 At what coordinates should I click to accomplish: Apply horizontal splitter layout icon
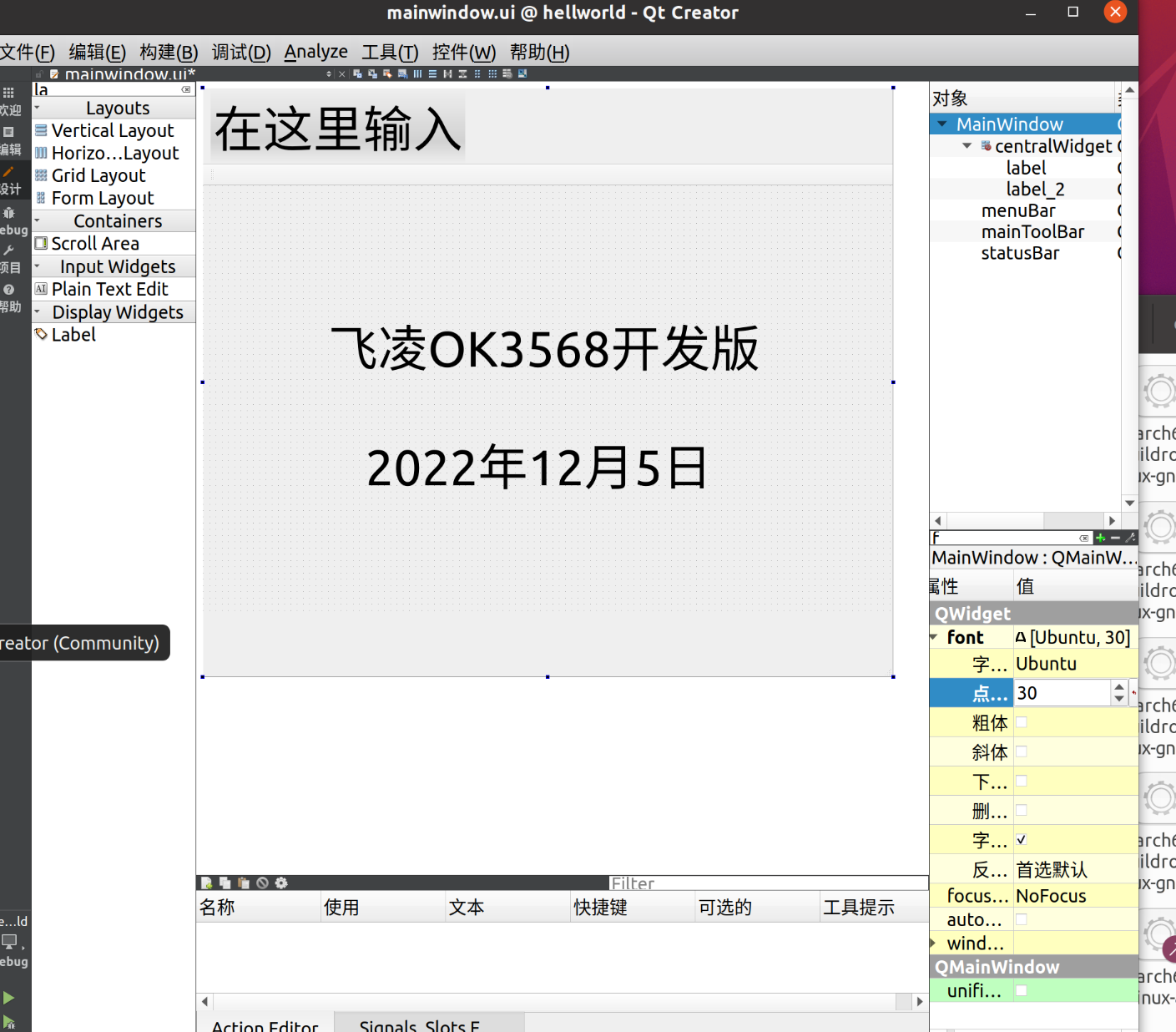(x=447, y=73)
